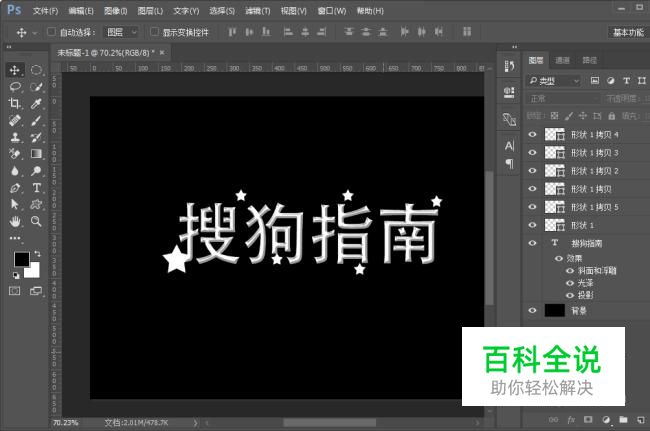This screenshot has width=650, height=431.
Task: Open the Character panel icon
Action: point(509,145)
